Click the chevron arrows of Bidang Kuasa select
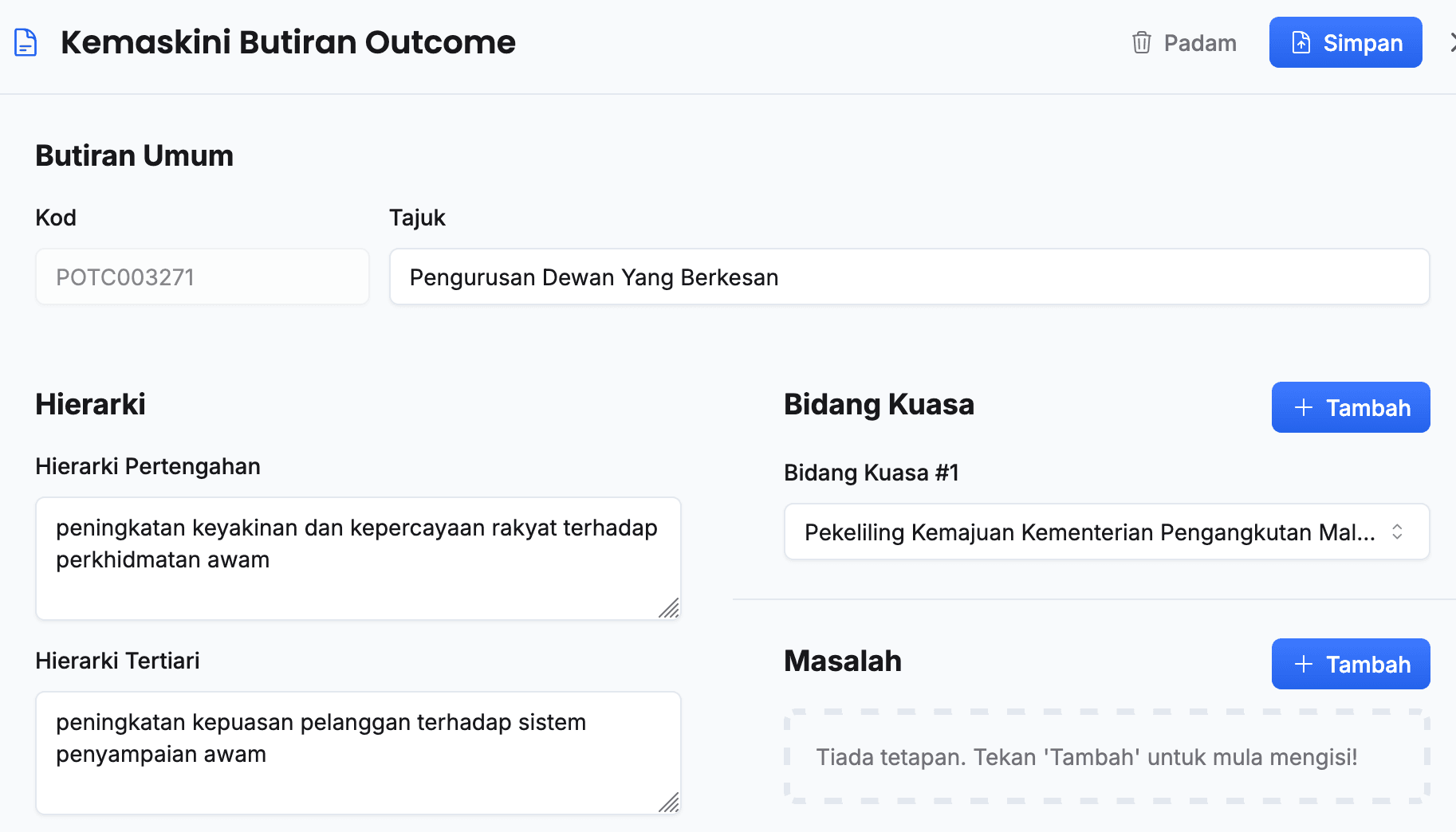Viewport: 1456px width, 832px height. [1397, 532]
